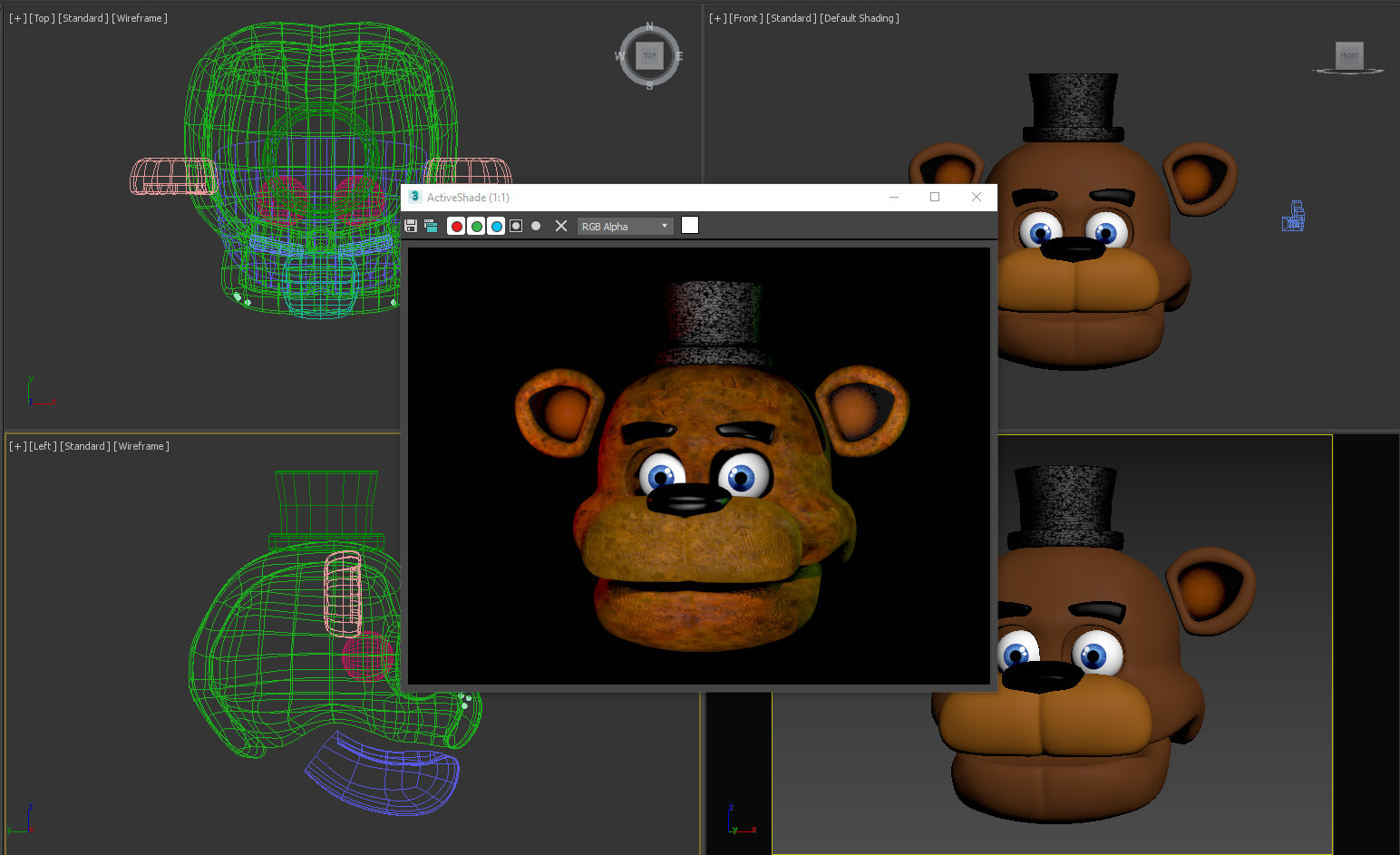Screen dimensions: 1400x855
Task: Close the ActiveShade window
Action: point(977,197)
